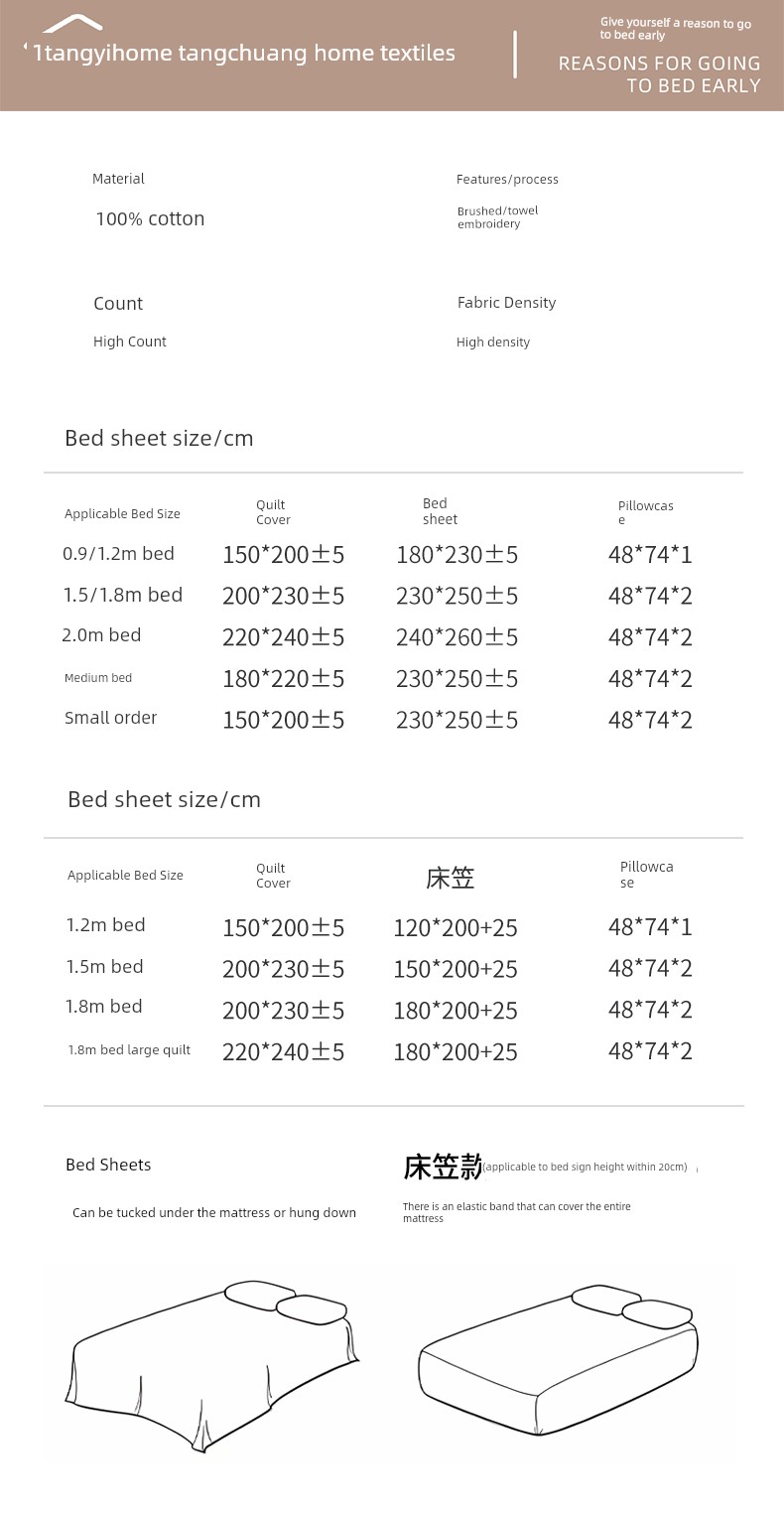
Task: Click the pillows on the fitted sheet drawing
Action: coord(632,1307)
